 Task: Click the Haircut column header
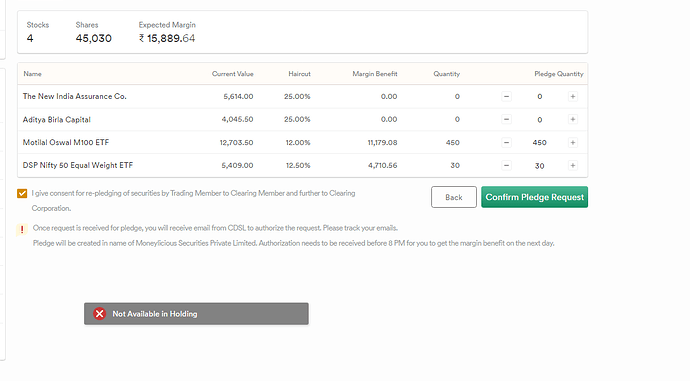(x=299, y=74)
